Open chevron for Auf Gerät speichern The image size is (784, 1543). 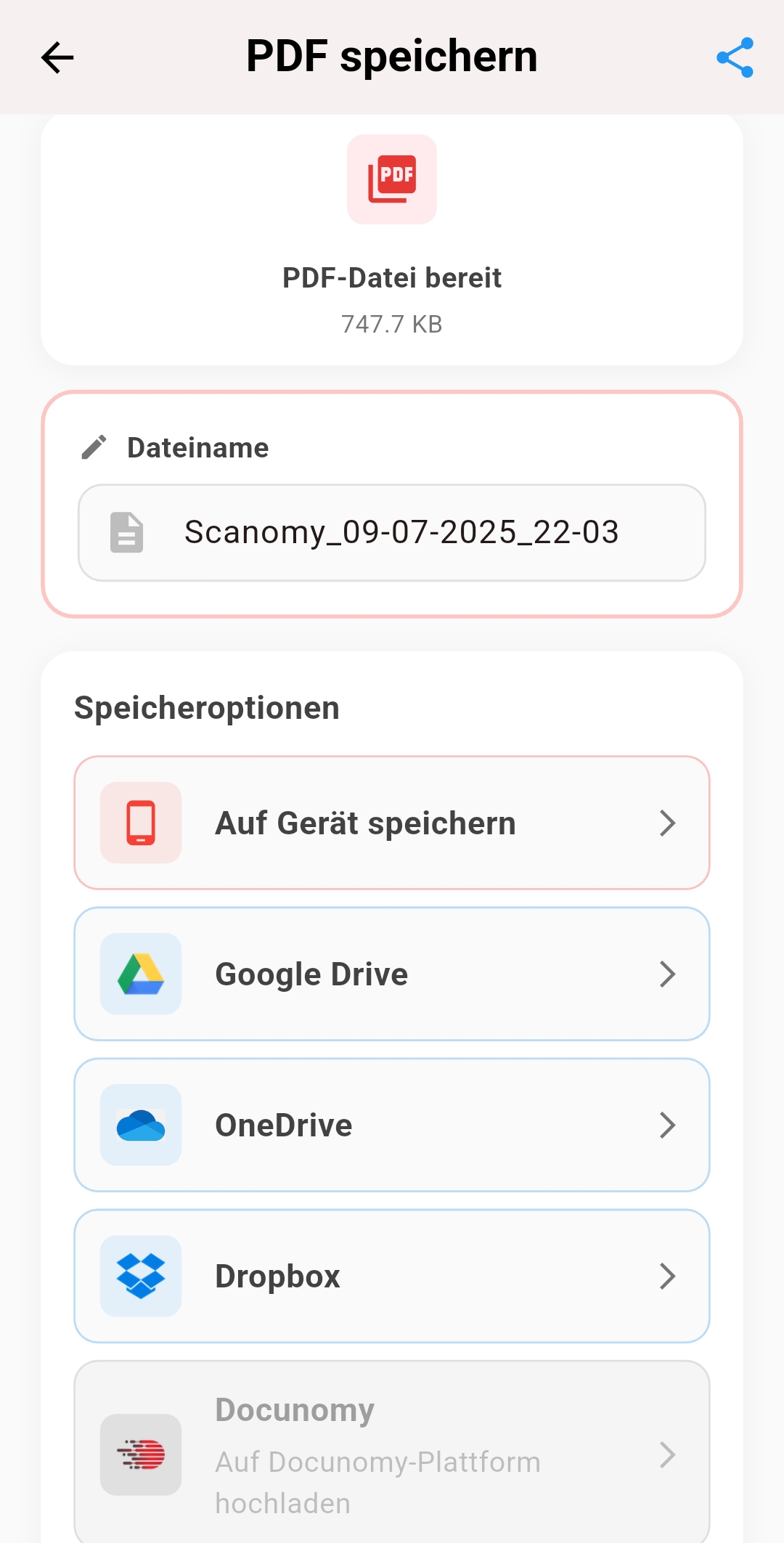click(x=667, y=823)
